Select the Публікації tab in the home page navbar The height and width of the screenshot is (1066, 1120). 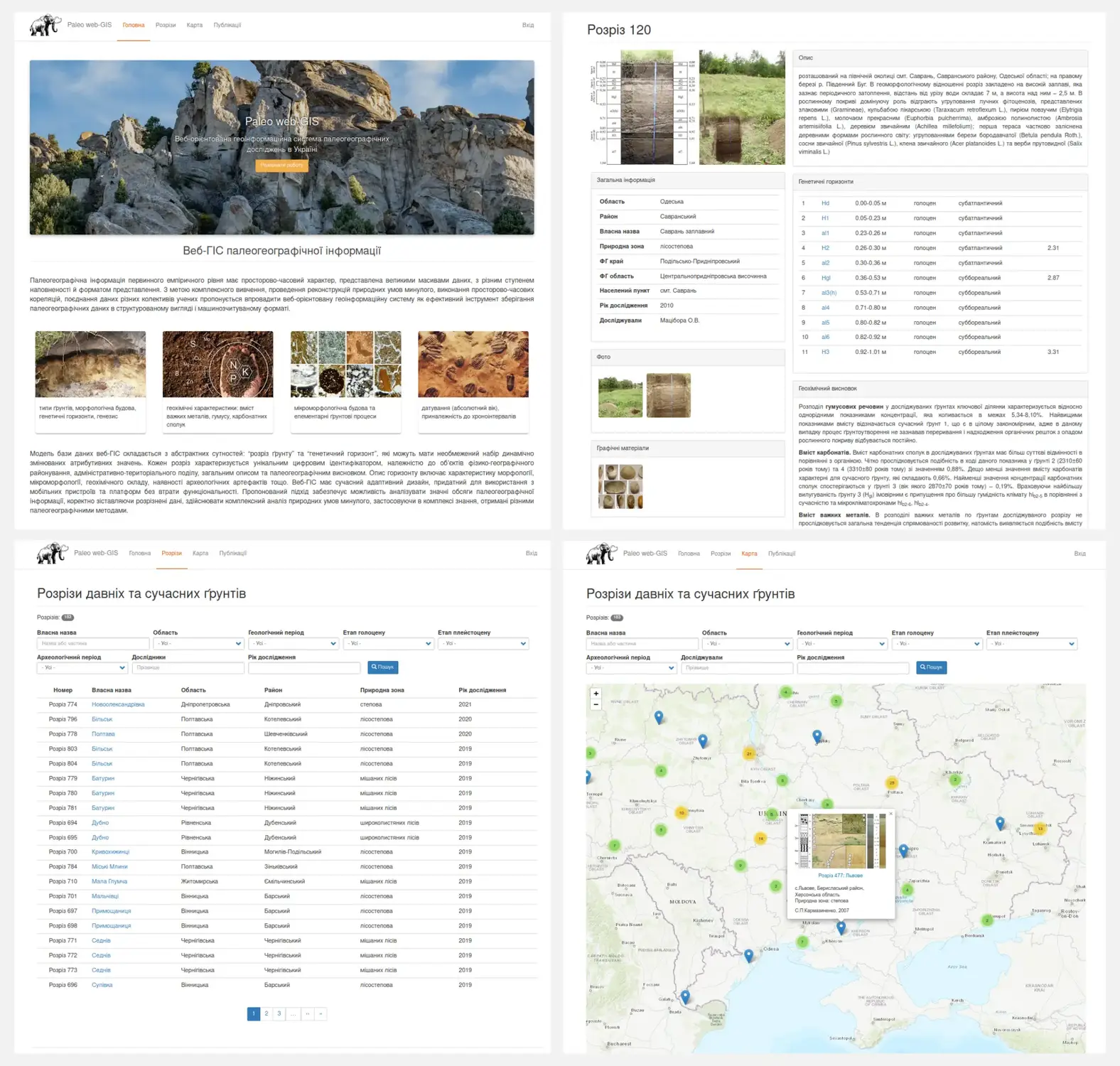[x=227, y=26]
